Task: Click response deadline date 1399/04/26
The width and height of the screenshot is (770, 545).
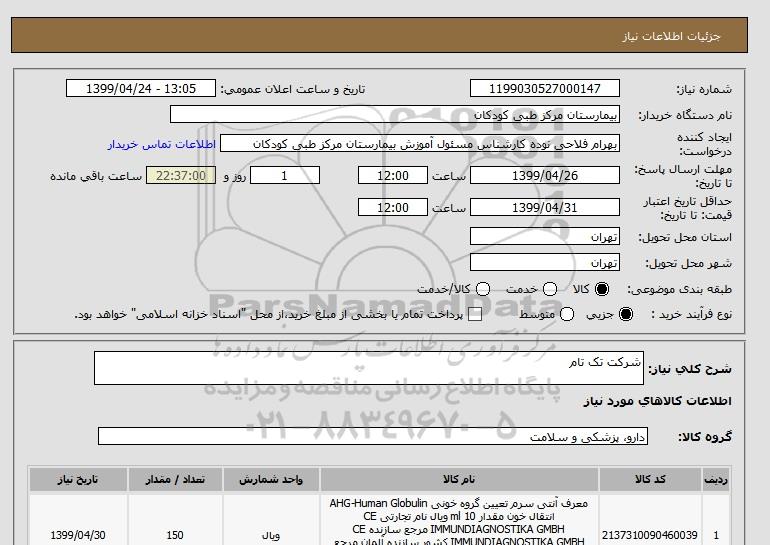Action: 545,175
